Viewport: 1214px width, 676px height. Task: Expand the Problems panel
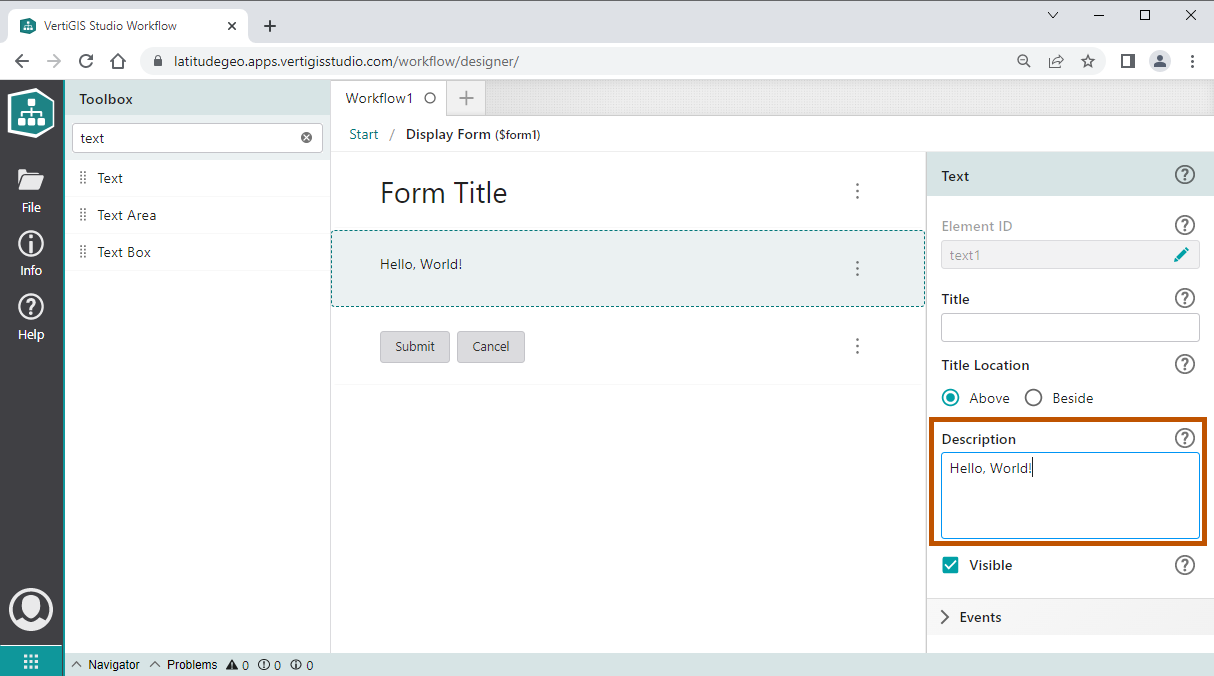pyautogui.click(x=183, y=665)
